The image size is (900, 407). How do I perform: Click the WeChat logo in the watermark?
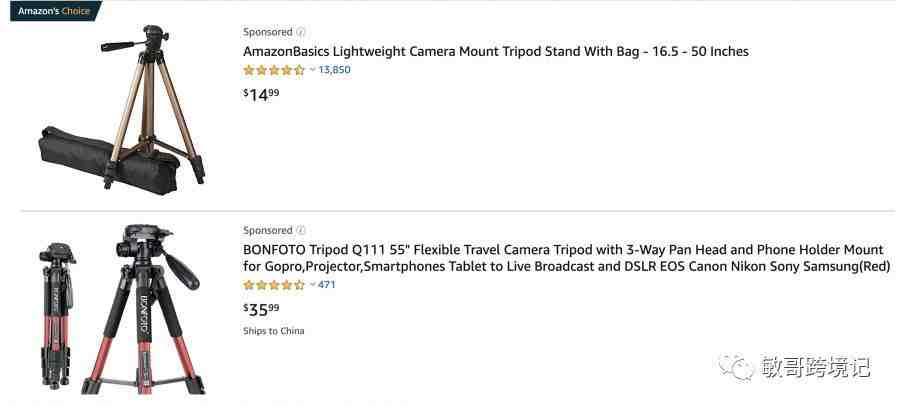(x=736, y=367)
